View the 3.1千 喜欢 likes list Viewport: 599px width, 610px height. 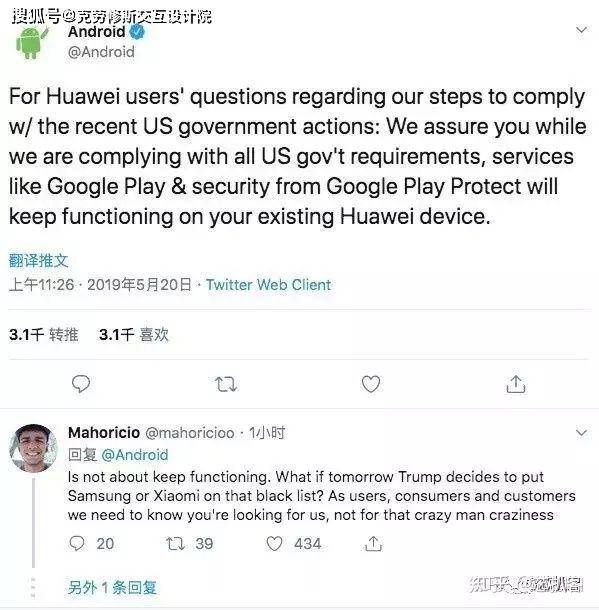point(134,335)
